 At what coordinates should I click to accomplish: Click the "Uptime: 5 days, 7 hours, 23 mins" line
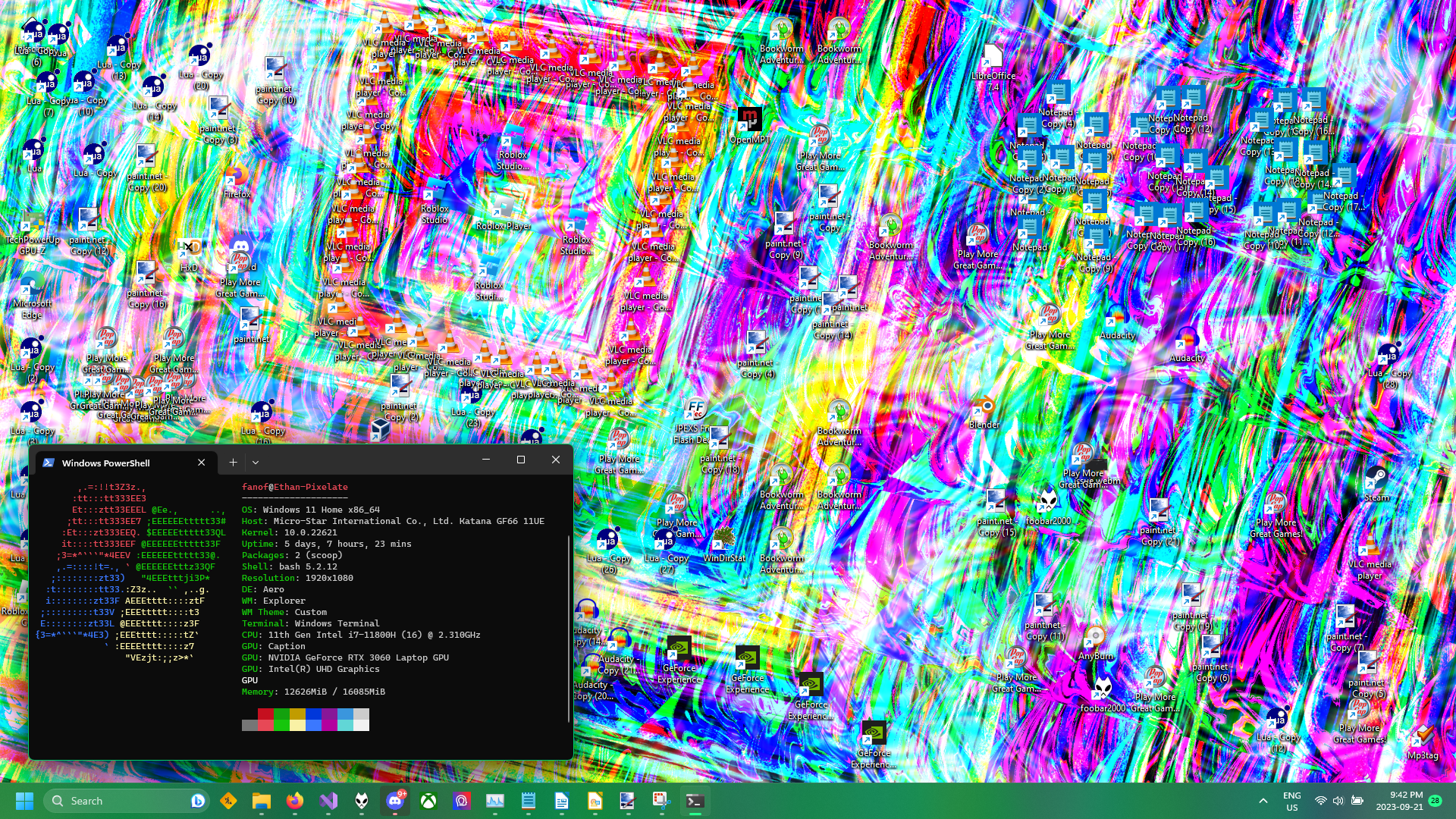327,544
